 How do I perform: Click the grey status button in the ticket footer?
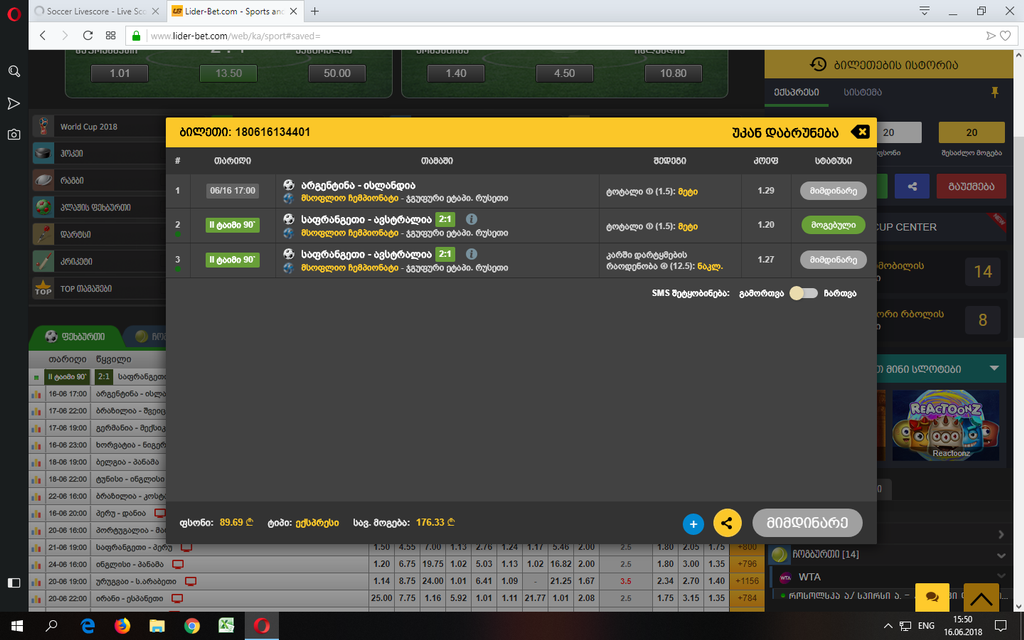(x=807, y=522)
